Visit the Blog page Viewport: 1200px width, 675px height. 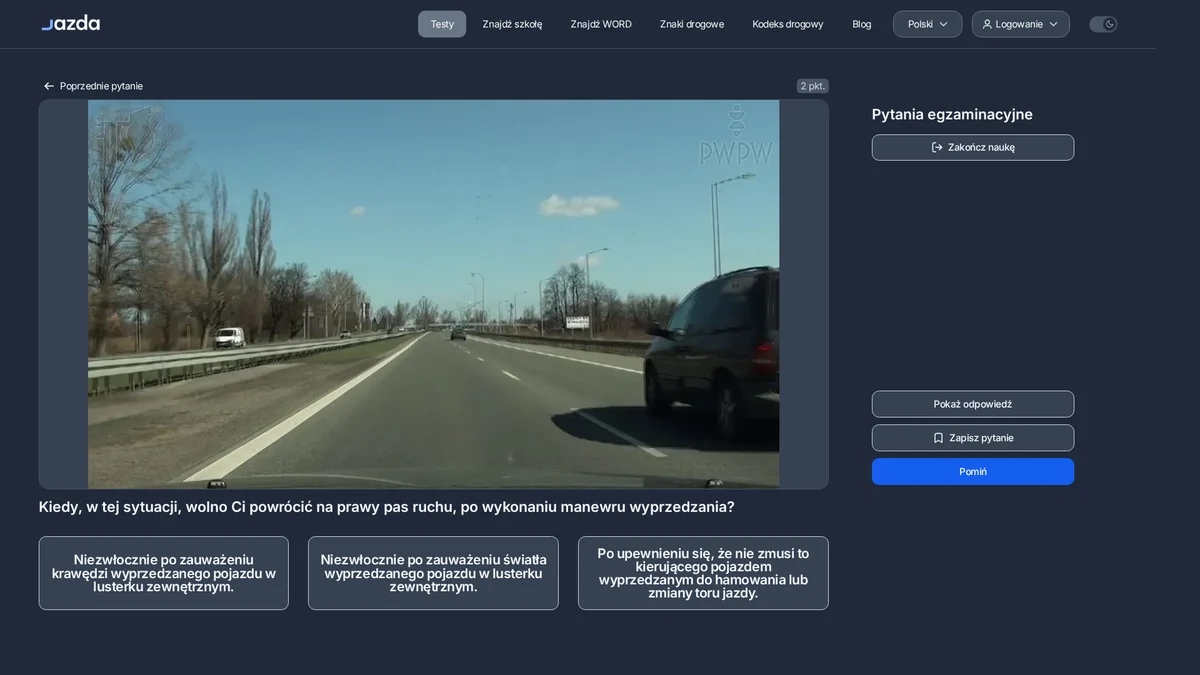click(x=862, y=24)
